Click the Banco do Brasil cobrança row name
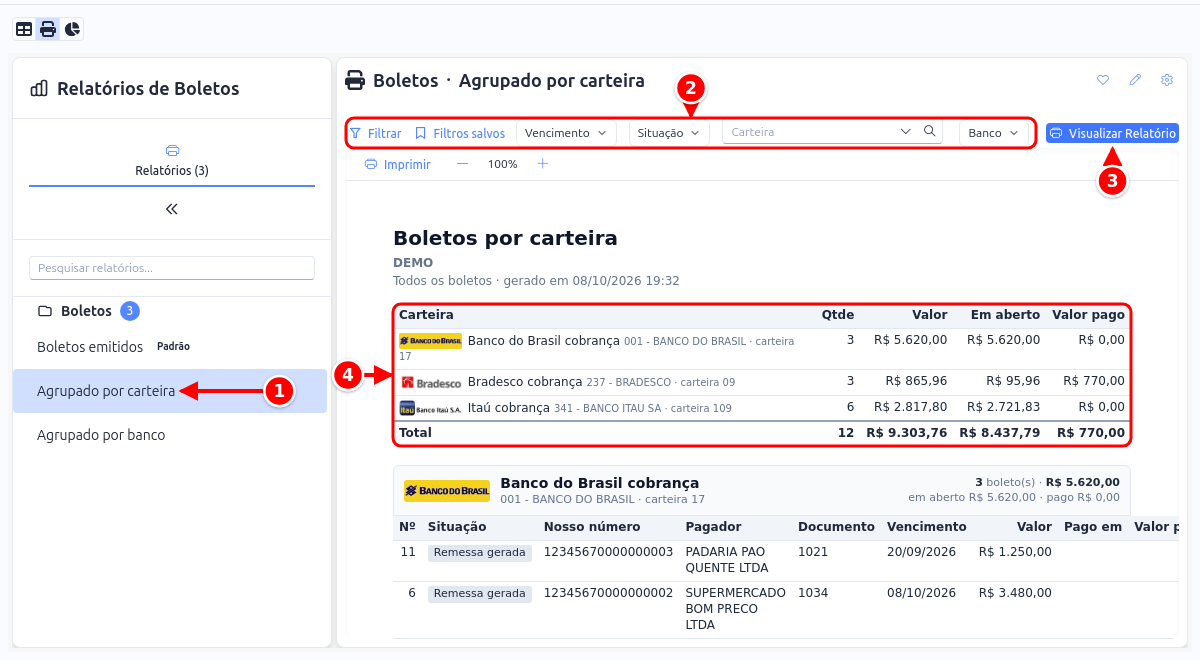1200x660 pixels. (x=544, y=341)
